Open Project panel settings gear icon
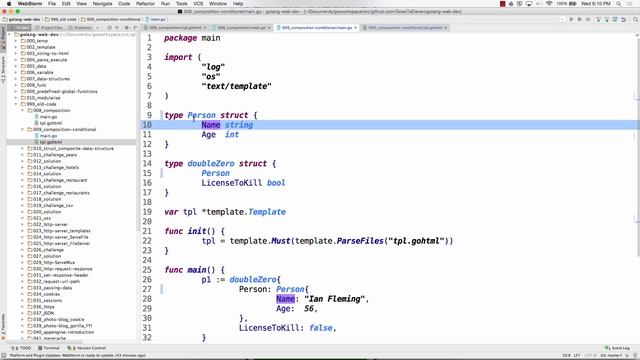This screenshot has height=360, width=640. 127,28
